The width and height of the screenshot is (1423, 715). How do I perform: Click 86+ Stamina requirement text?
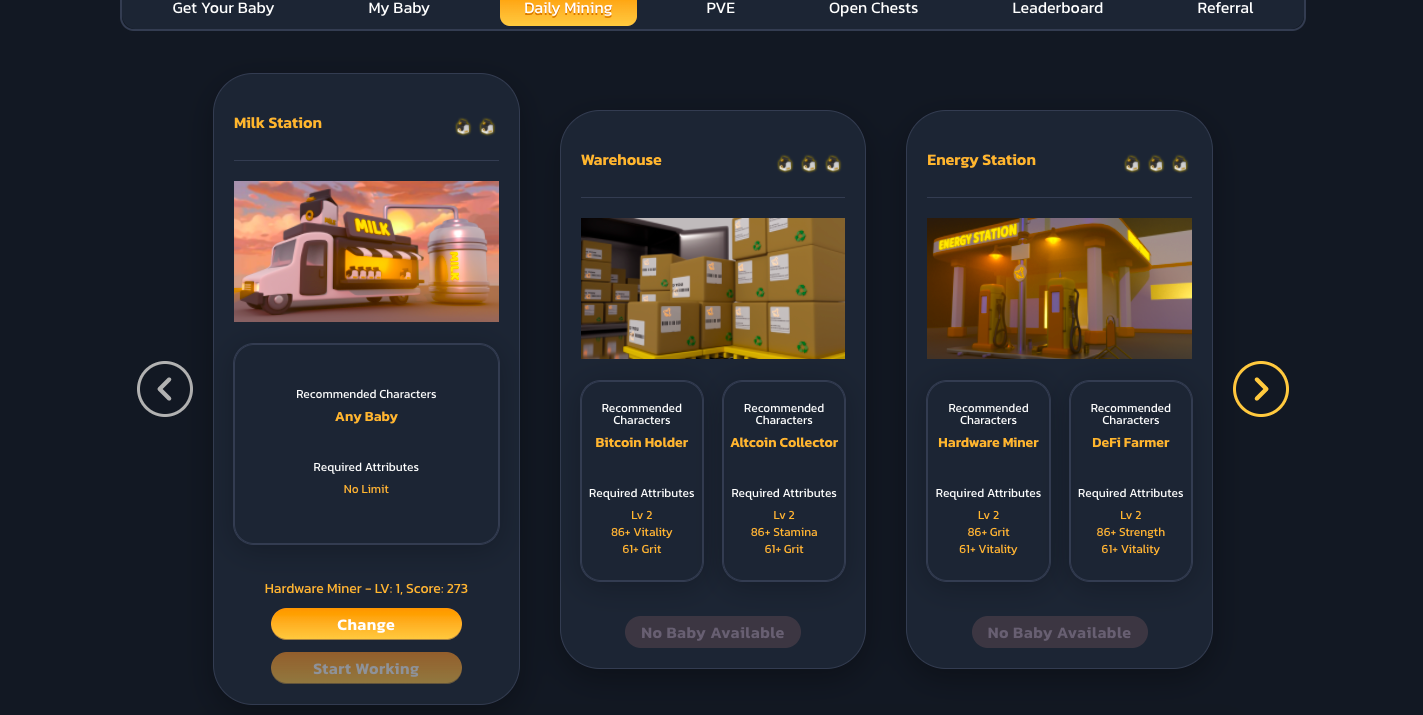coord(784,532)
